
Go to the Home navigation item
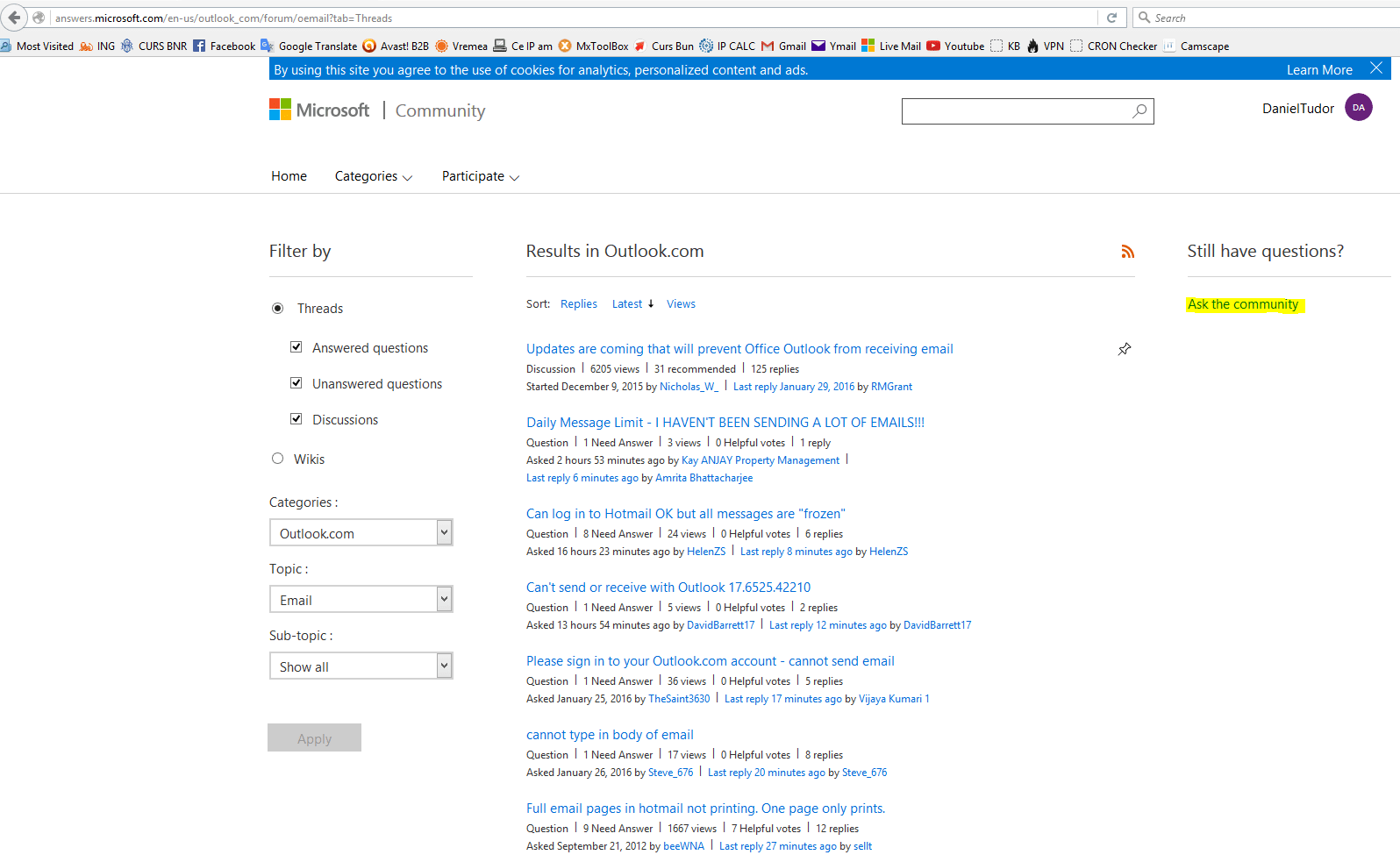coord(289,176)
